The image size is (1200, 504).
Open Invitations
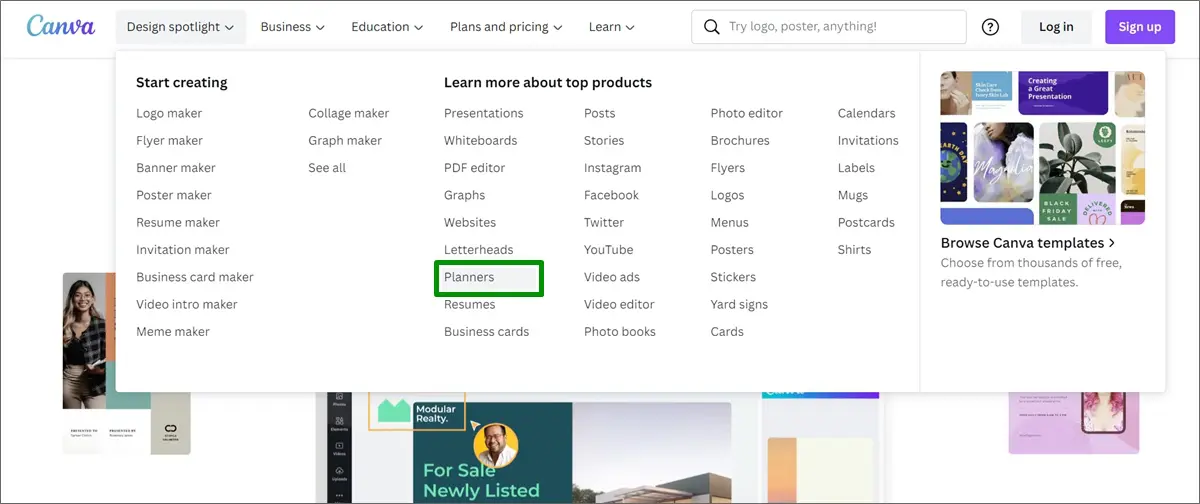[x=868, y=140]
